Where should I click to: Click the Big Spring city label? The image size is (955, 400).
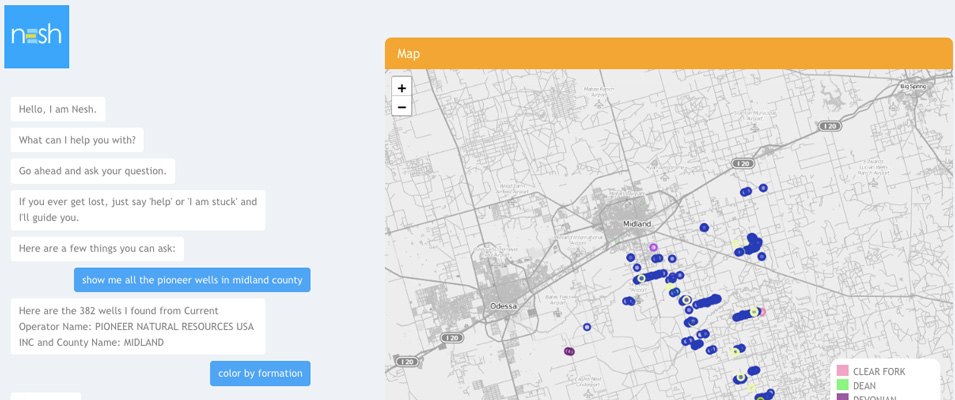[913, 87]
